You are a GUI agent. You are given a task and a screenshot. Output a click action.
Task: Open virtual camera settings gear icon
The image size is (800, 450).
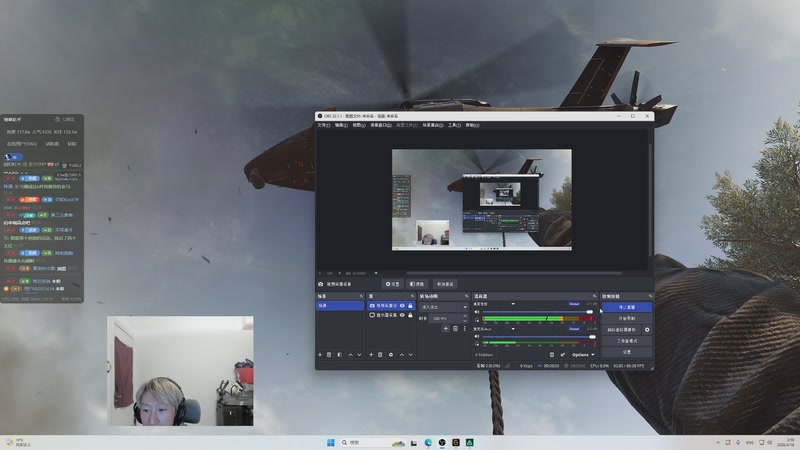(x=647, y=330)
